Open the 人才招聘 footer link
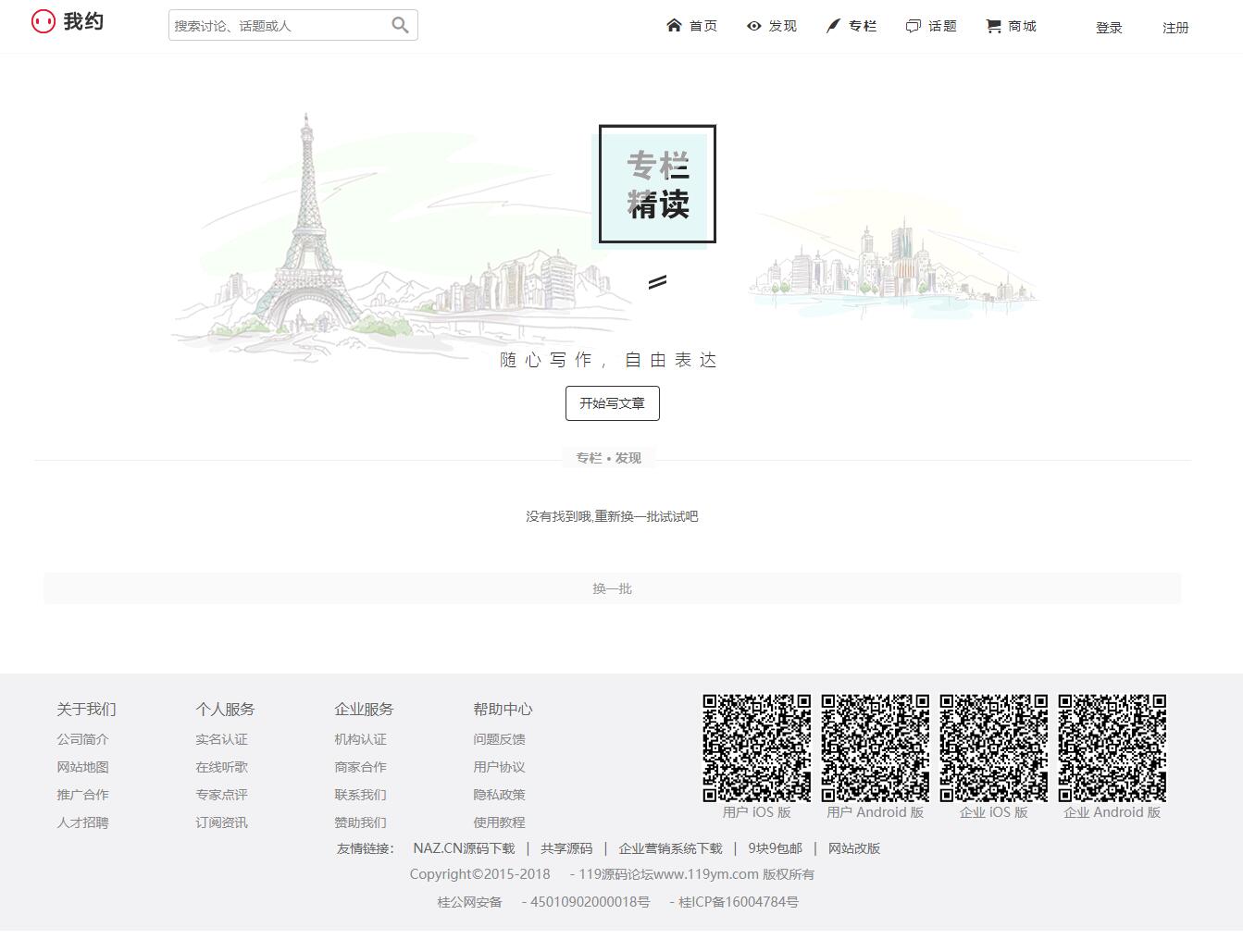Image resolution: width=1243 pixels, height=952 pixels. 82,822
